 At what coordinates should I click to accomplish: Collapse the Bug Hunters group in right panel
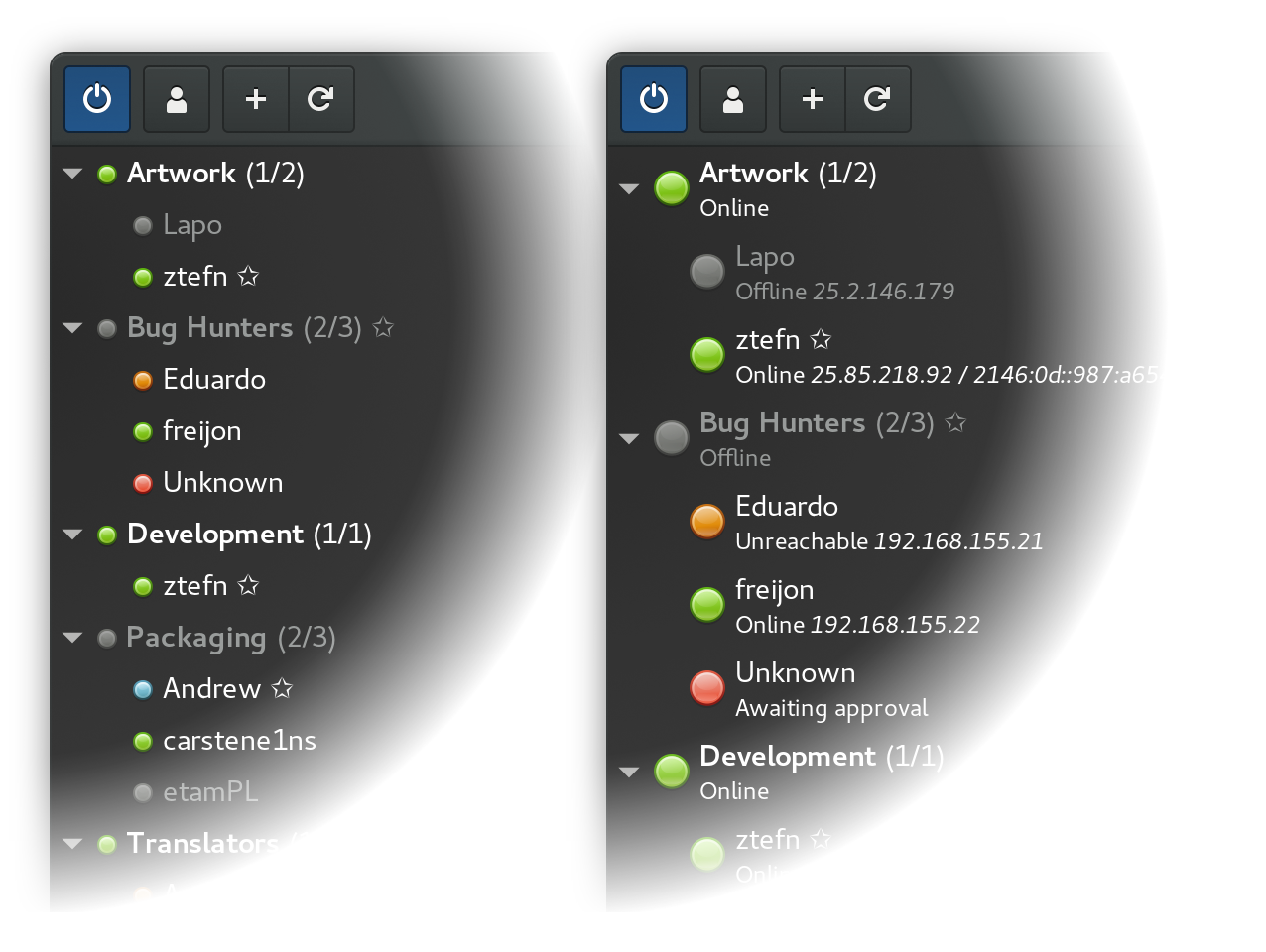[629, 438]
